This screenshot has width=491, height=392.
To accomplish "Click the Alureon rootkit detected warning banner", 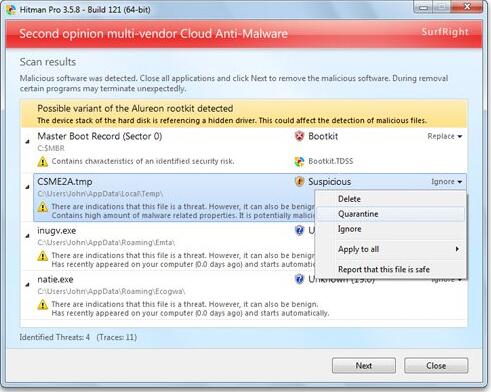I will 244,114.
